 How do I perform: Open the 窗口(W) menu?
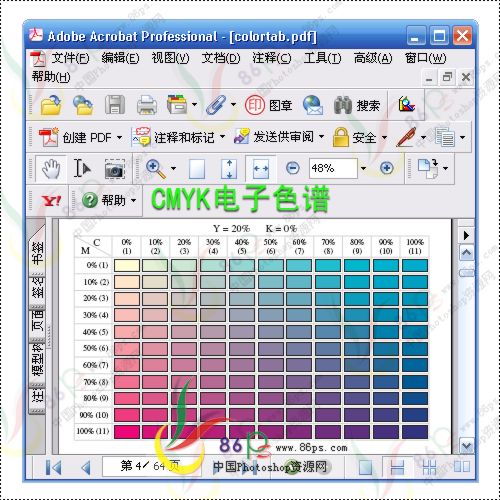point(425,58)
